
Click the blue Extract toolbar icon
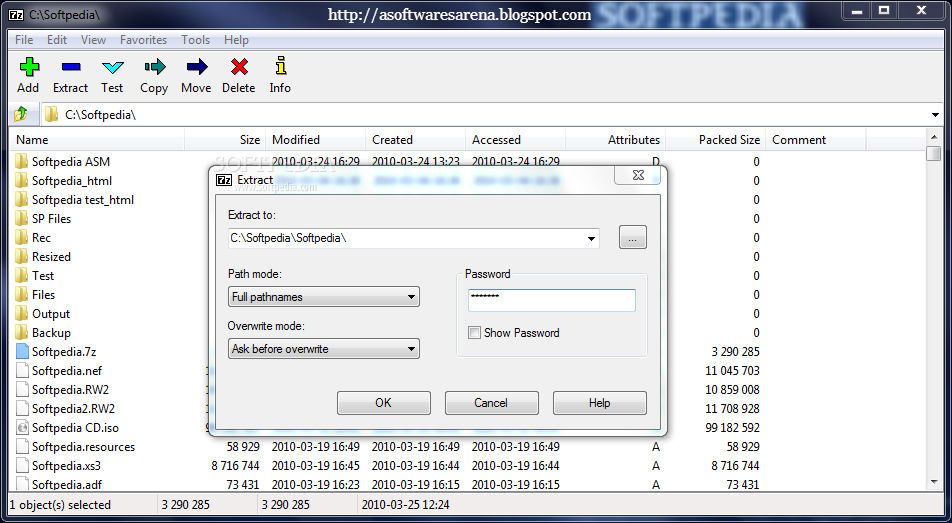tap(71, 66)
